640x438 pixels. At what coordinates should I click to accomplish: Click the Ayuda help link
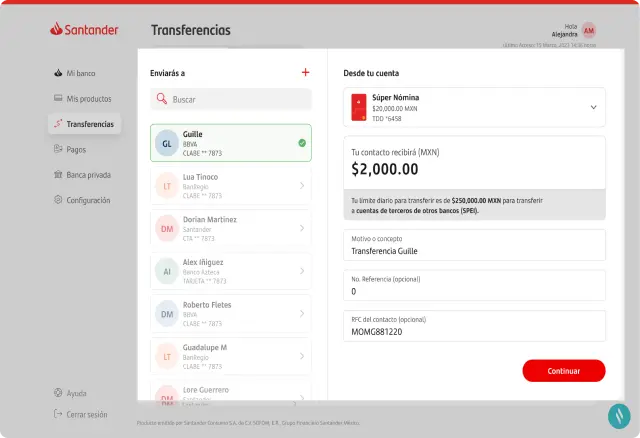tap(70, 393)
